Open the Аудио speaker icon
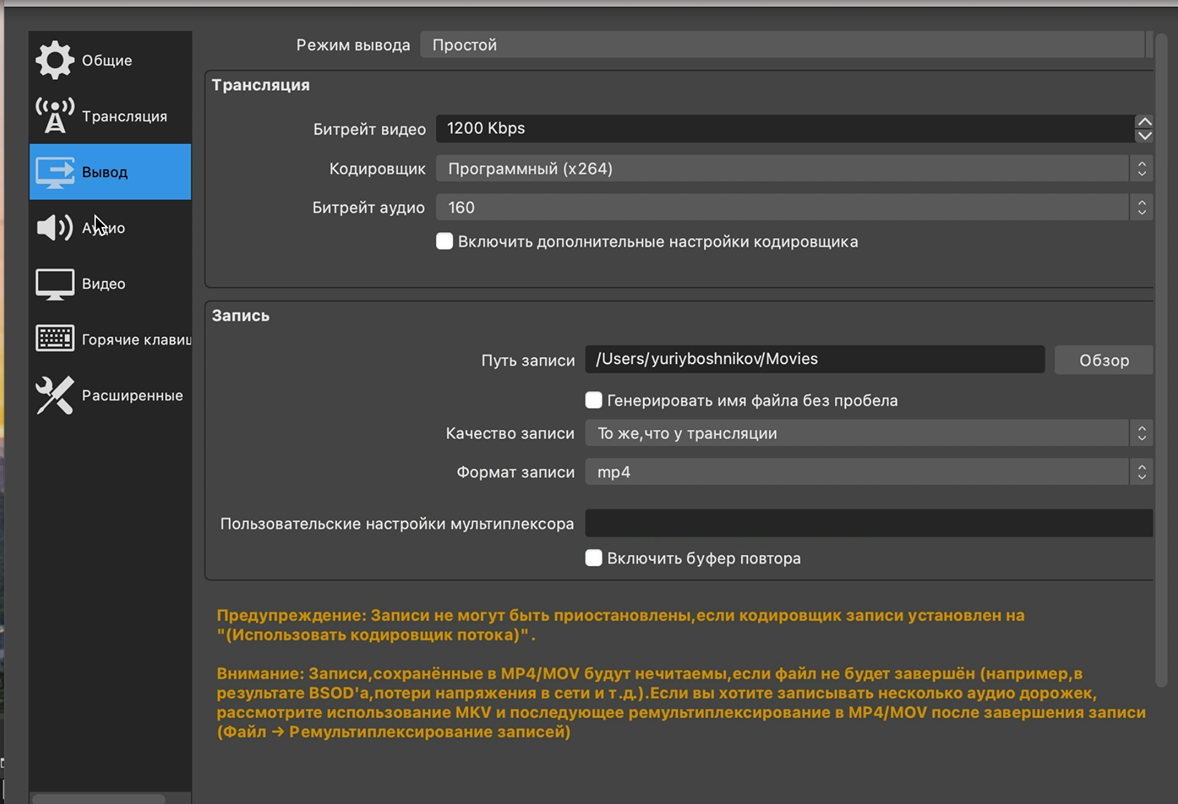This screenshot has width=1178, height=804. tap(55, 227)
